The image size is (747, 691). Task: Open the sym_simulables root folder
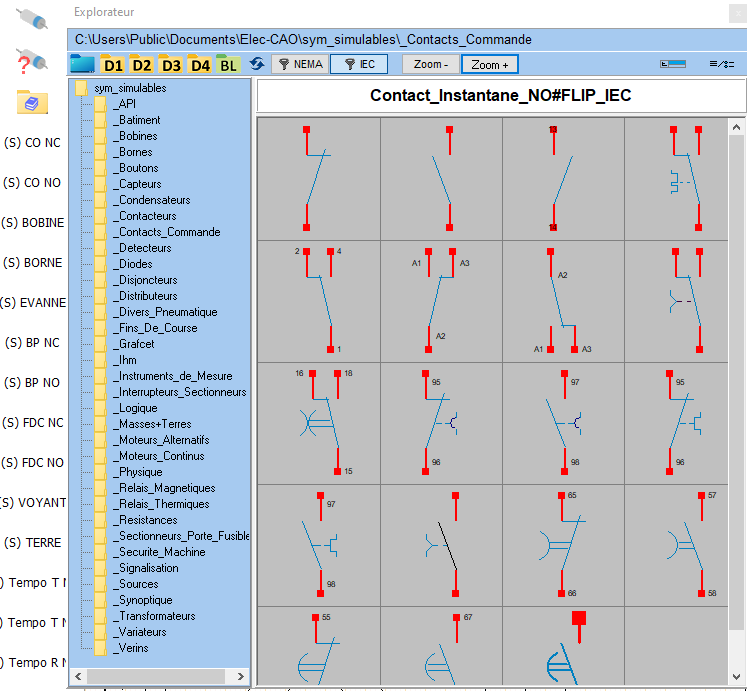[130, 88]
